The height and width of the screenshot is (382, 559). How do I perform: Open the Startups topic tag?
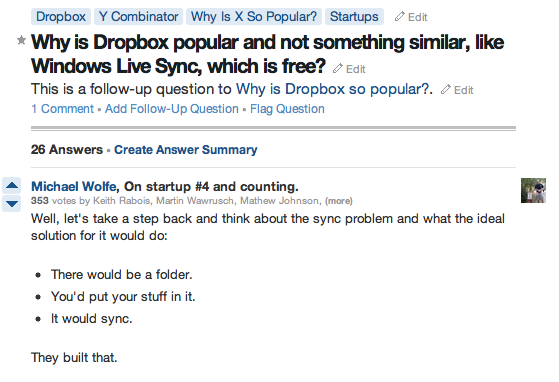[354, 17]
